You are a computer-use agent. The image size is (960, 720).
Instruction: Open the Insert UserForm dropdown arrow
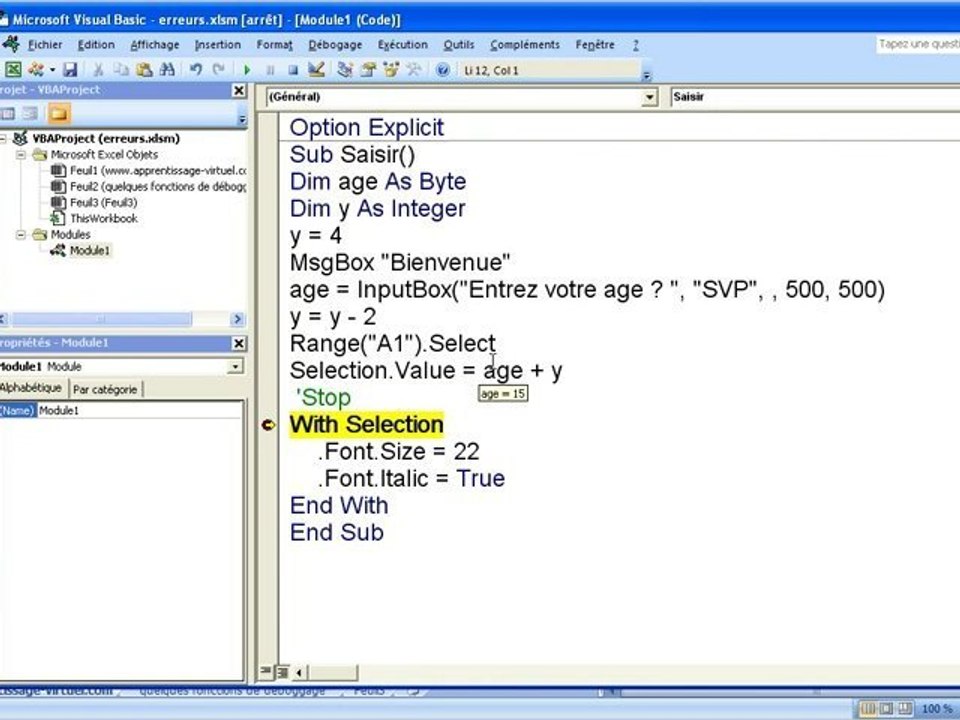52,70
